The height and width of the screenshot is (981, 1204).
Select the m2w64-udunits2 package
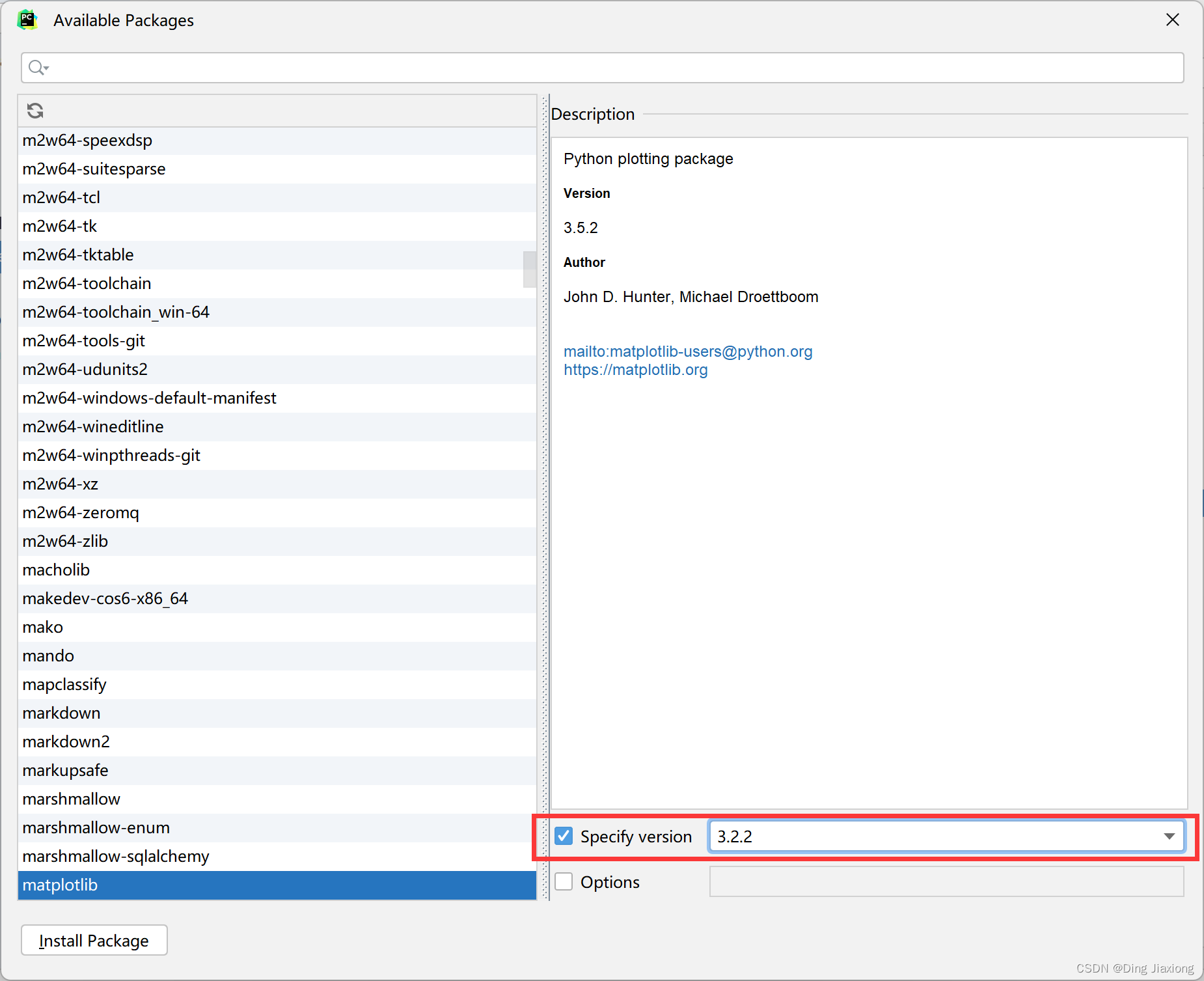(x=277, y=370)
